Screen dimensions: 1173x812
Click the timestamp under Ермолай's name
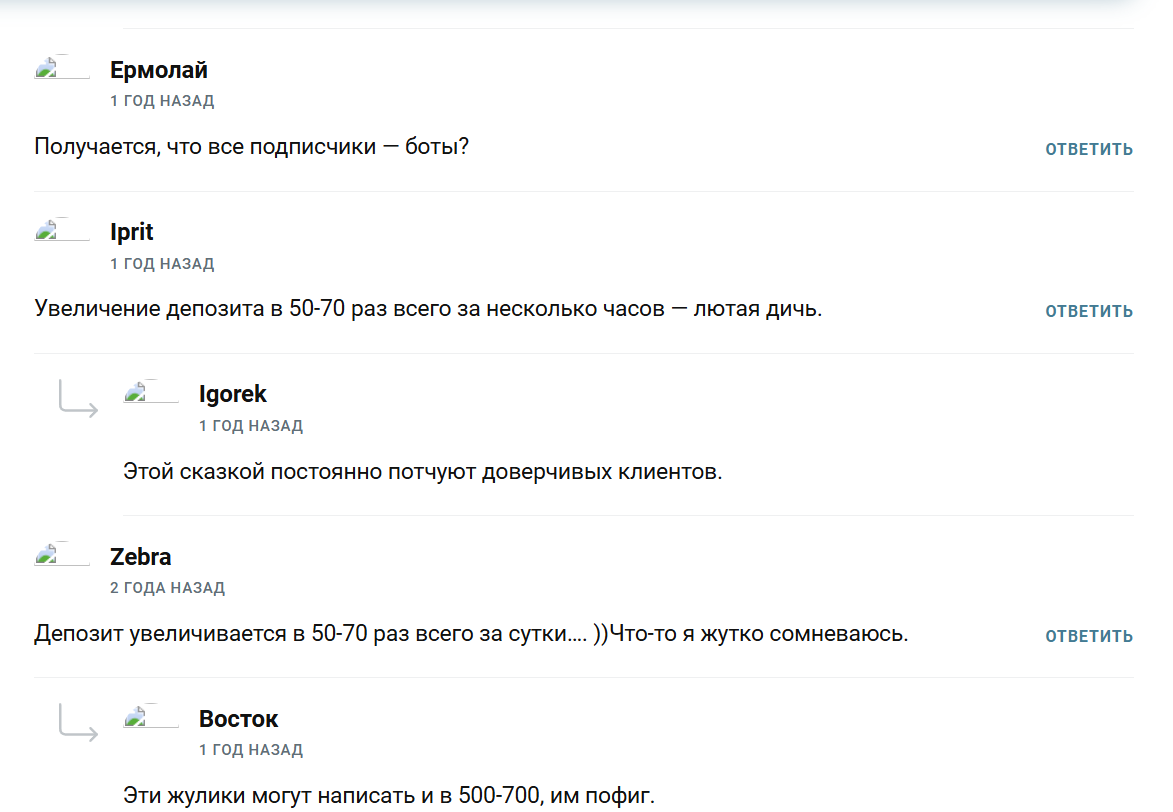162,101
